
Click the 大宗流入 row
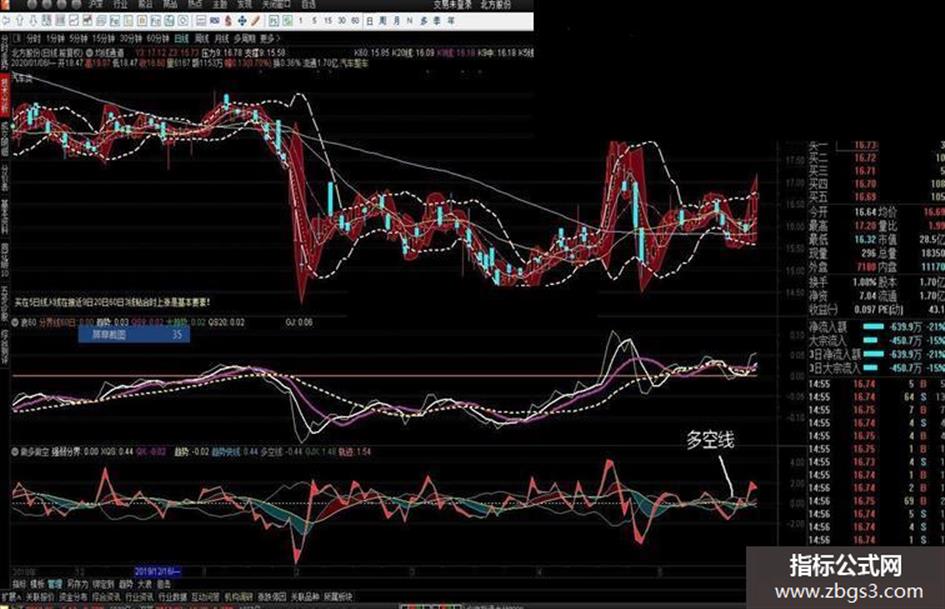coord(876,340)
